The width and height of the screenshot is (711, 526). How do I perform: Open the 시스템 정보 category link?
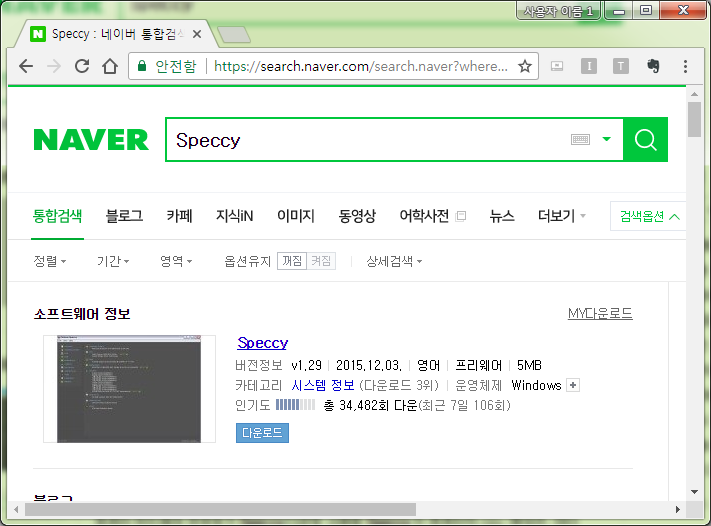[323, 385]
